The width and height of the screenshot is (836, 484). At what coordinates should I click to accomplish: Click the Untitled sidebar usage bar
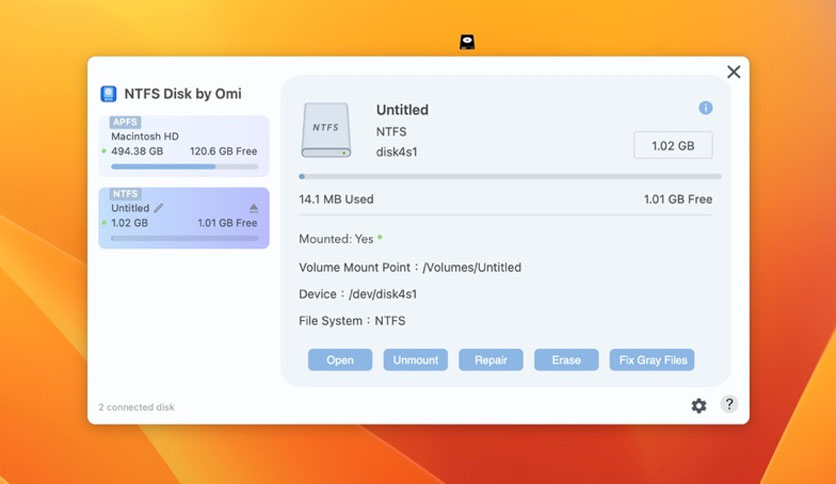pos(184,238)
